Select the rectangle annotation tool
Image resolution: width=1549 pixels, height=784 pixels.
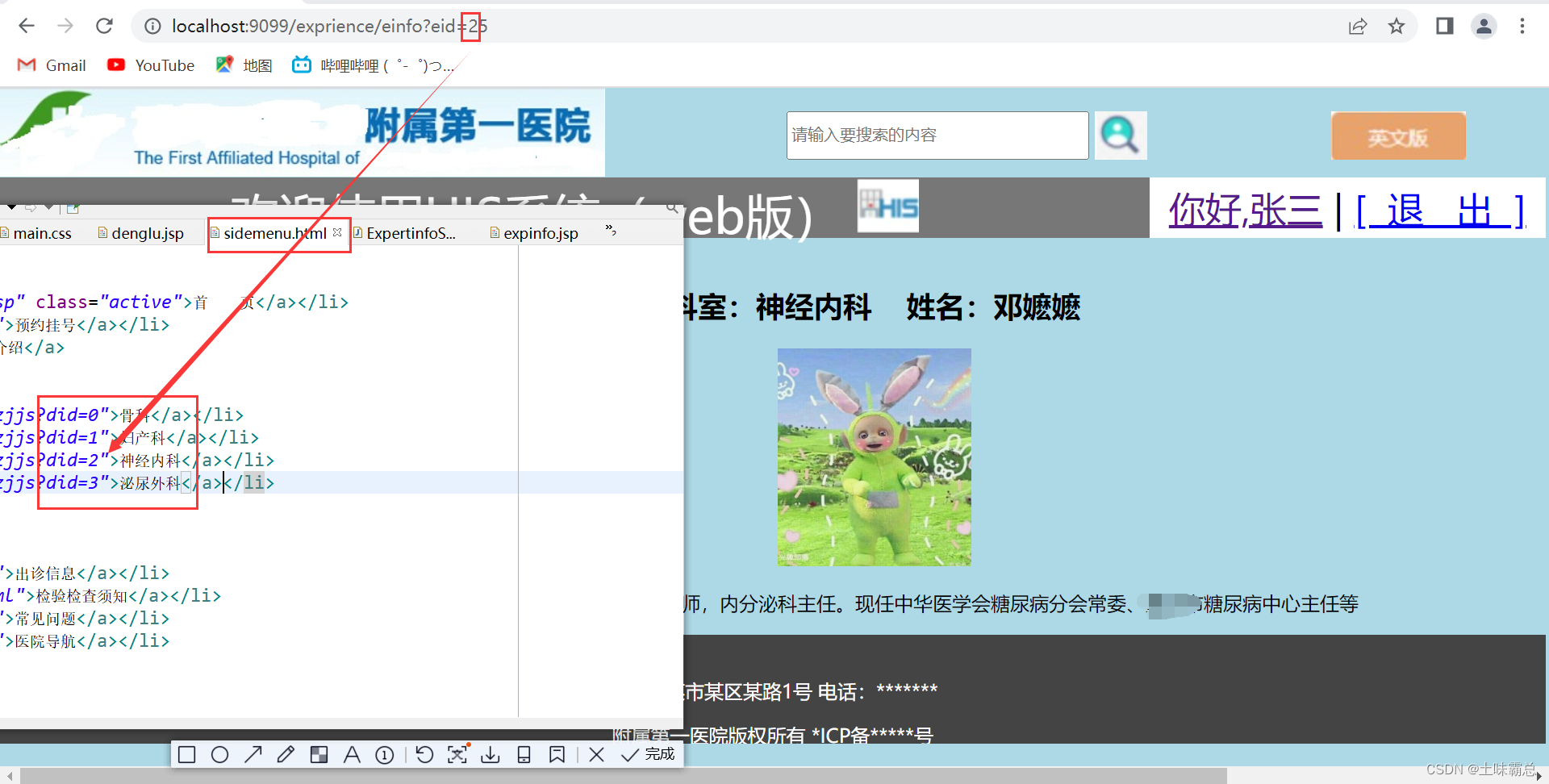(x=187, y=755)
